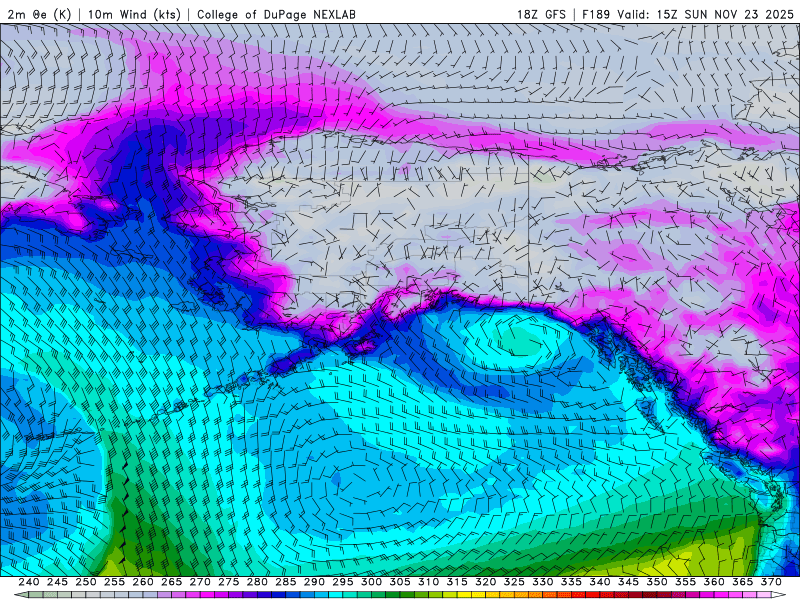Click the '10m Wind (kts)' title label
Viewport: 800px width, 600px height.
pyautogui.click(x=134, y=14)
